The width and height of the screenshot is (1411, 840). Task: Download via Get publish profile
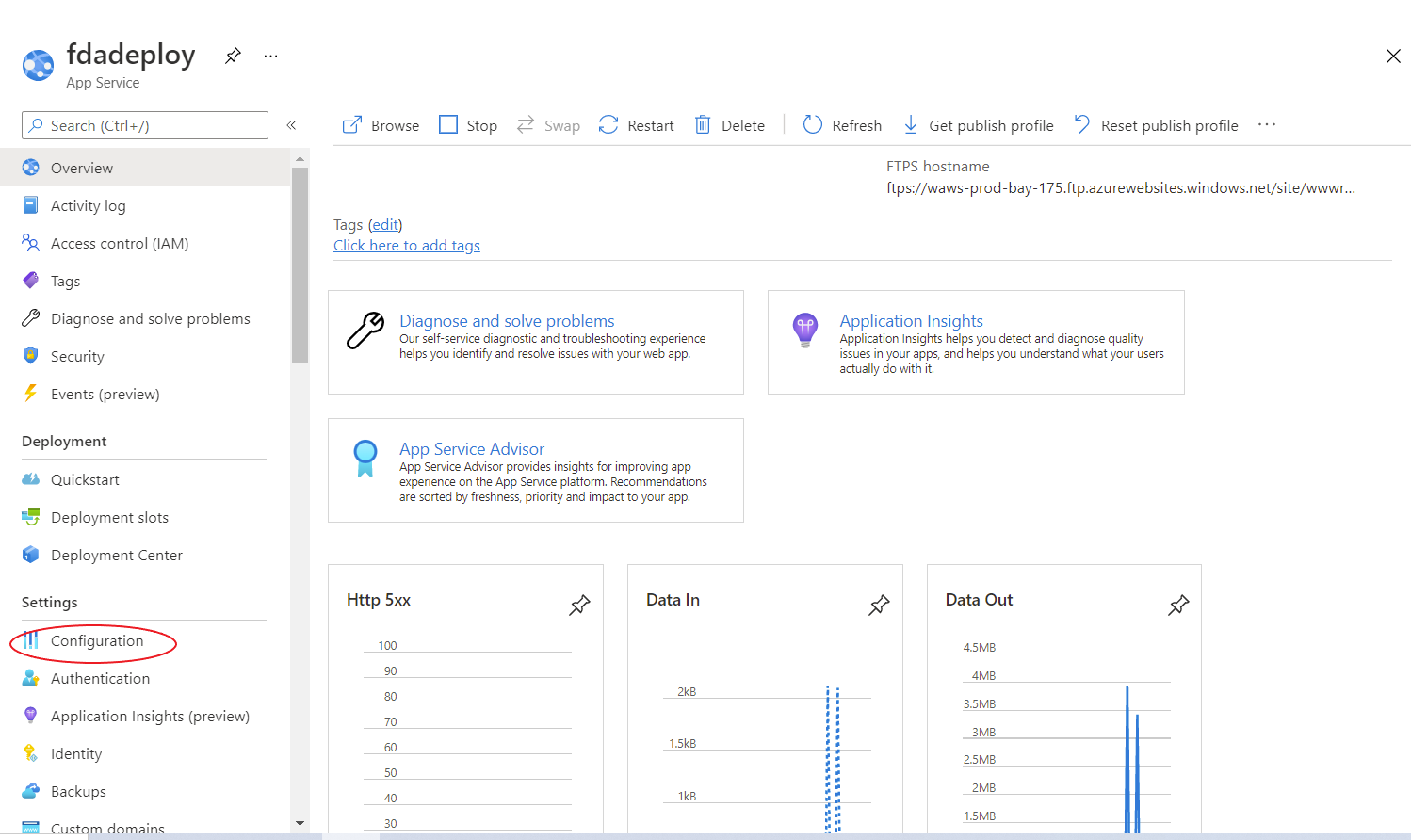point(978,125)
